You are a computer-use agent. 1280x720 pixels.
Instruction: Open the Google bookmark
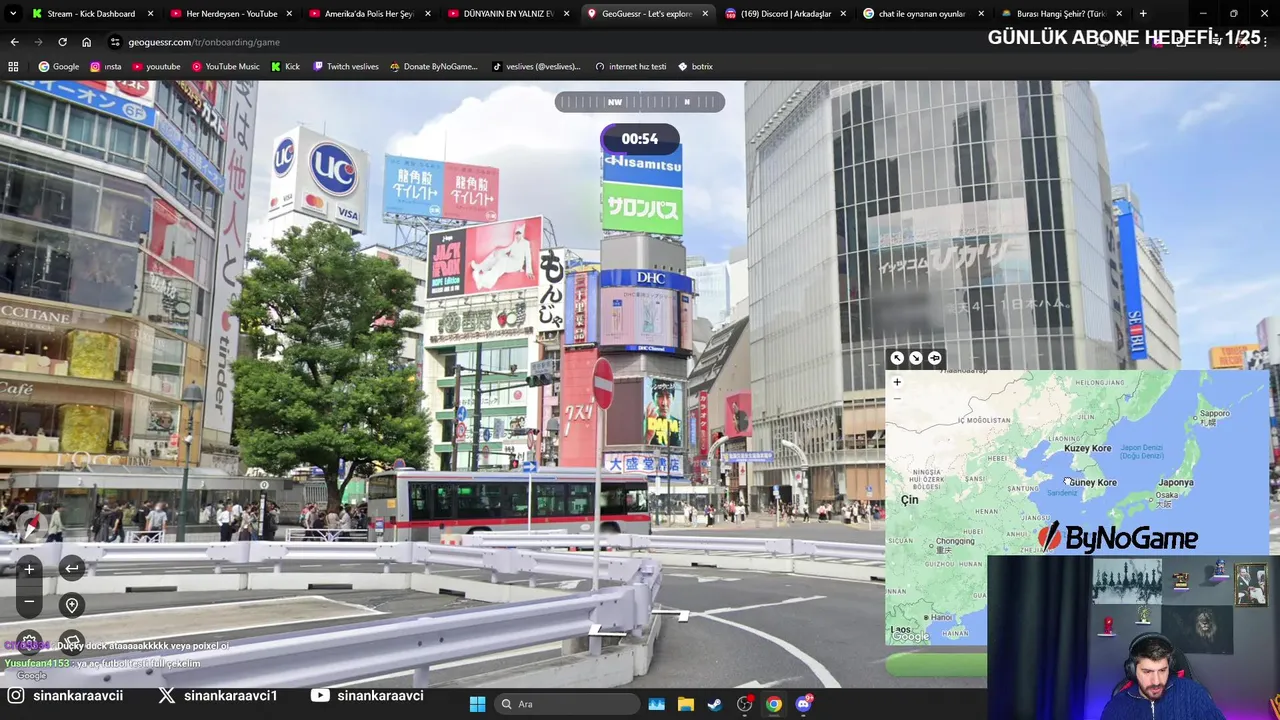coord(58,66)
